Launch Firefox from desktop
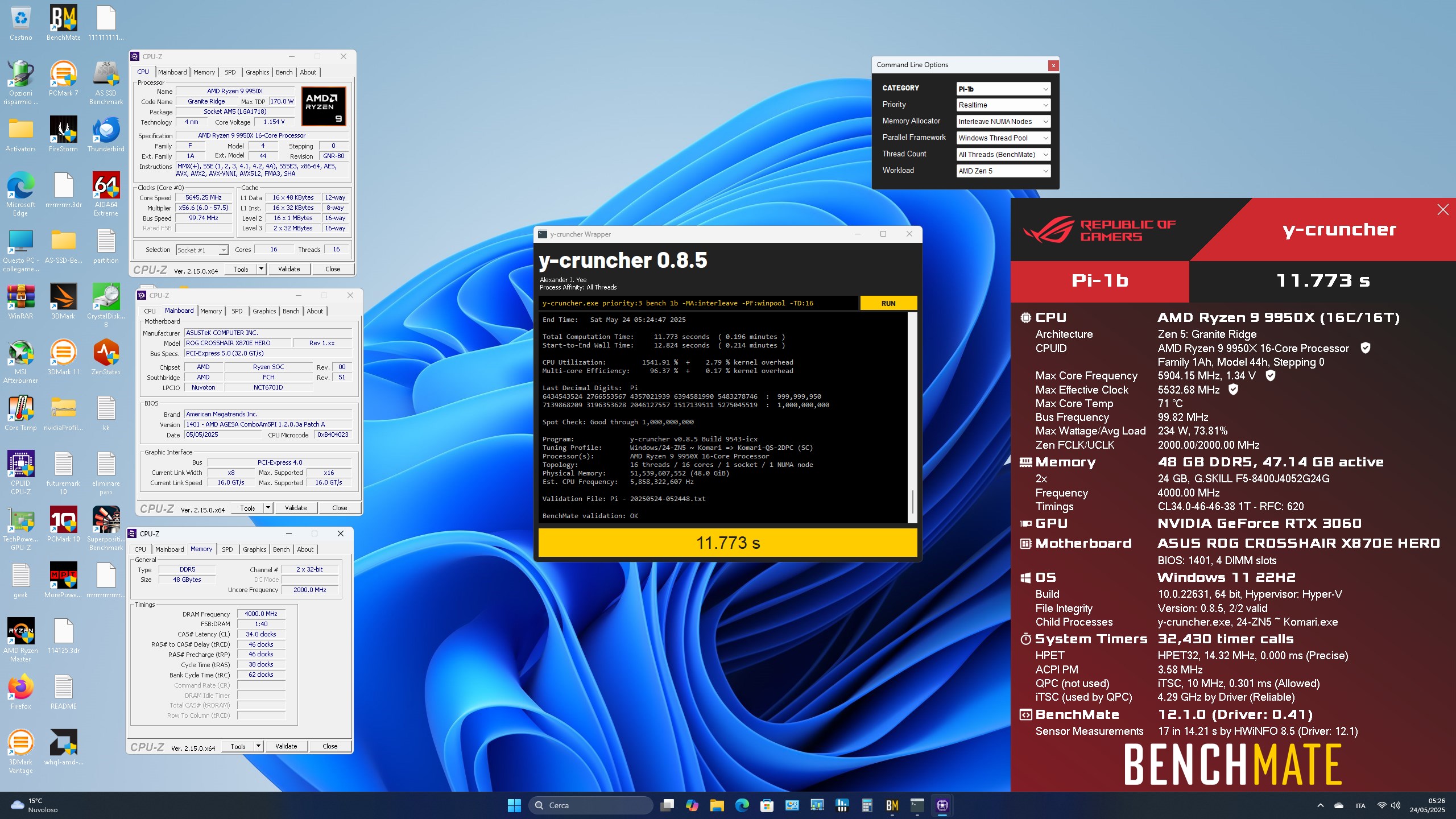 [x=20, y=692]
